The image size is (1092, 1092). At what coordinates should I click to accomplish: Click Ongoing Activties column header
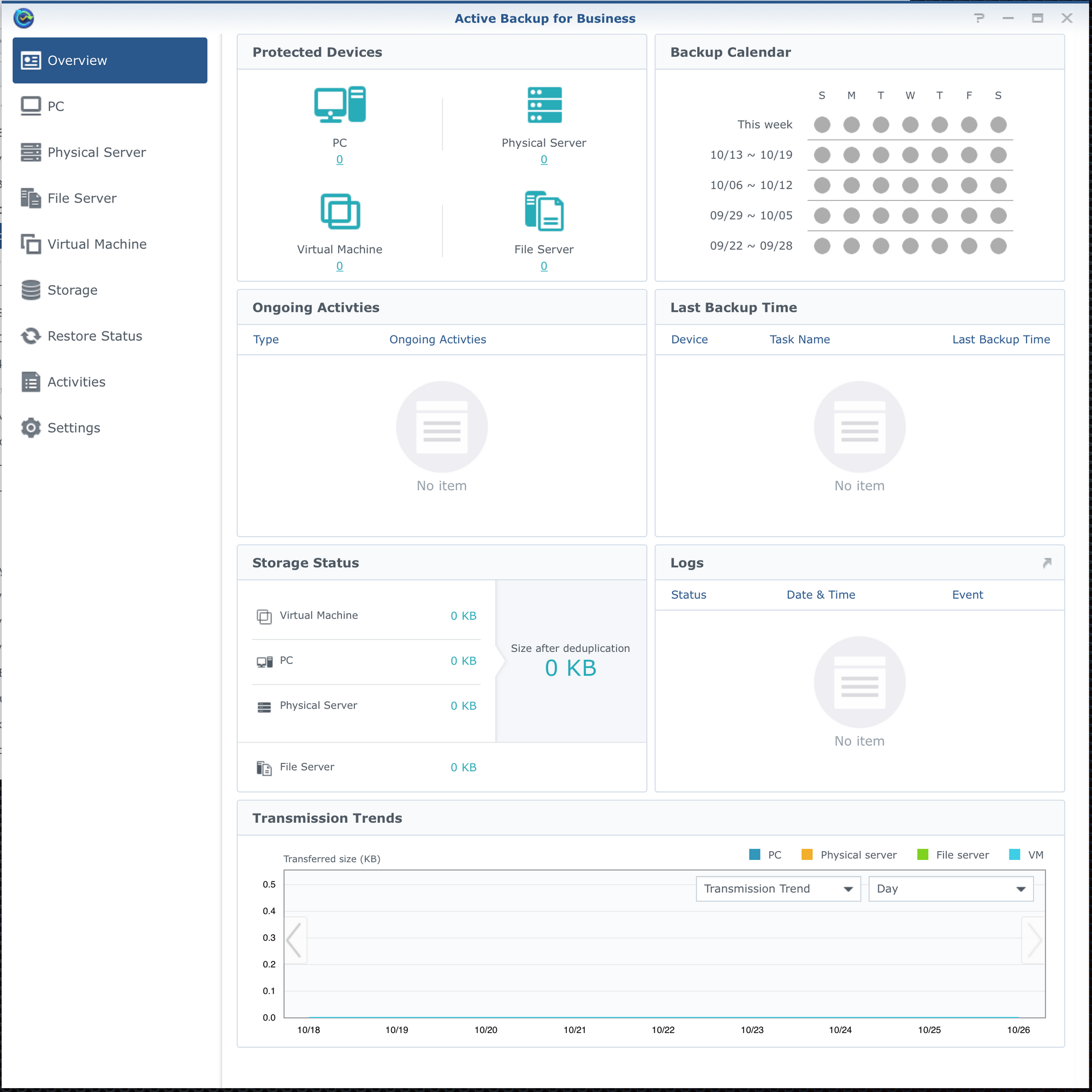(x=437, y=340)
